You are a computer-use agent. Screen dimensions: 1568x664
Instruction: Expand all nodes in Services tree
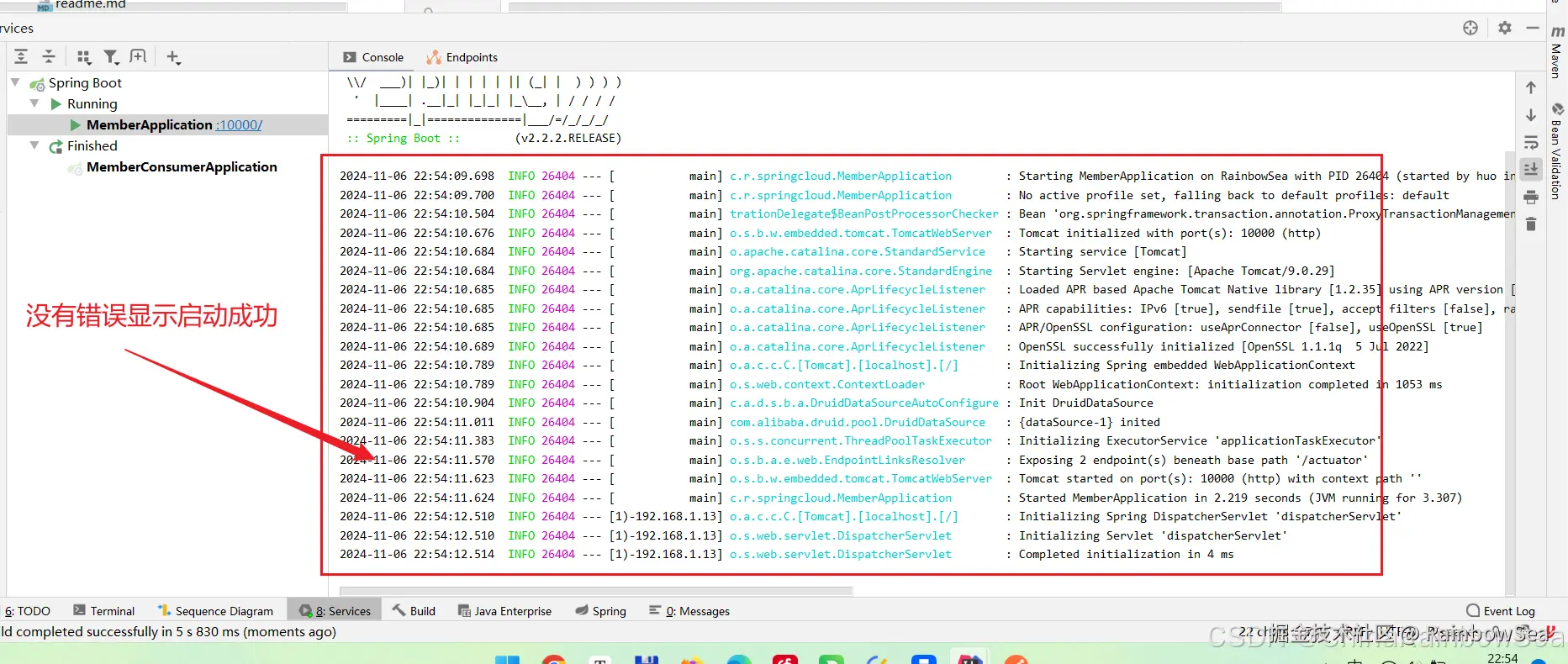tap(21, 56)
